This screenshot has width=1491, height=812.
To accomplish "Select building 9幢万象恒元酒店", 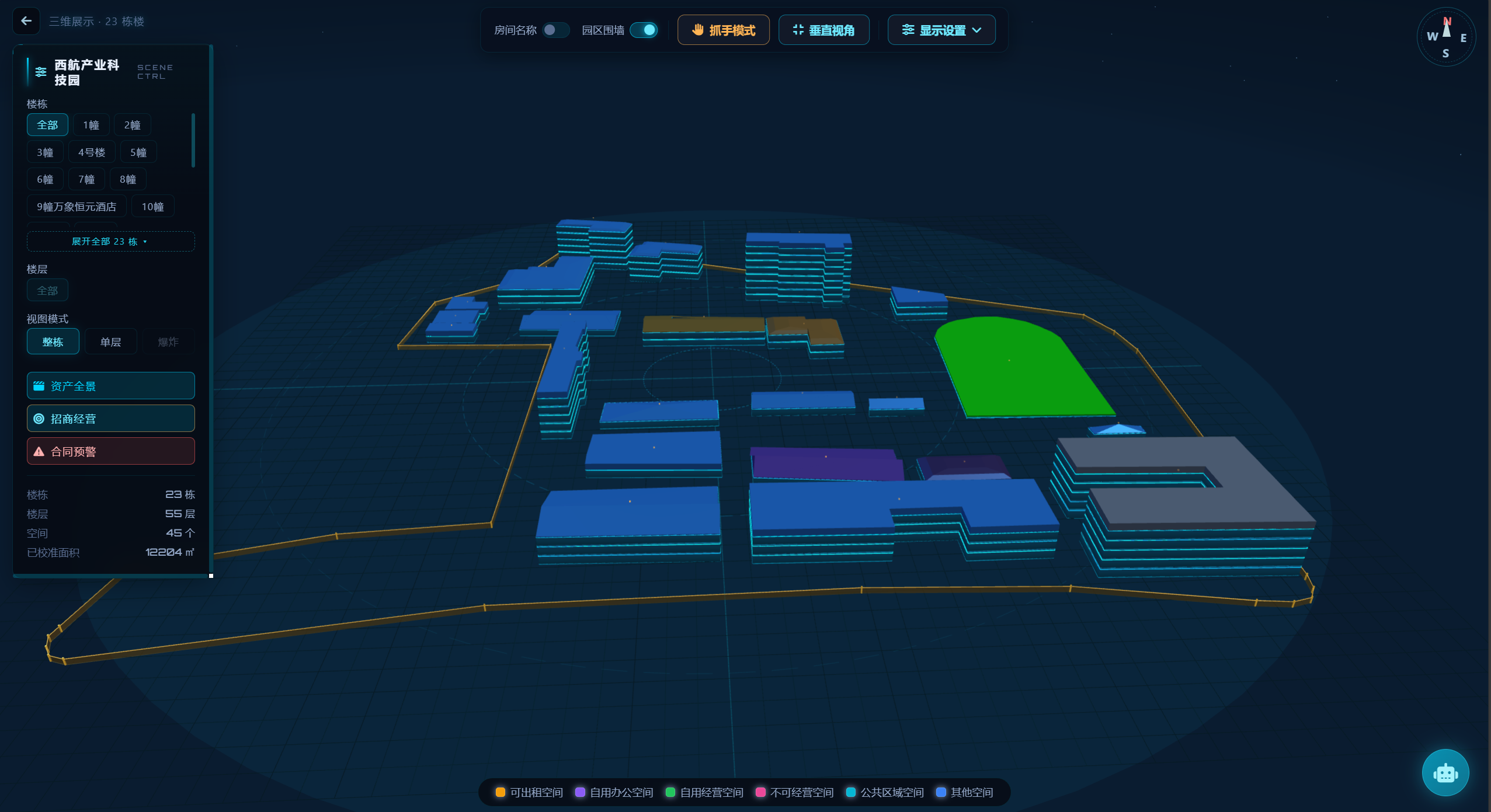I will (77, 207).
